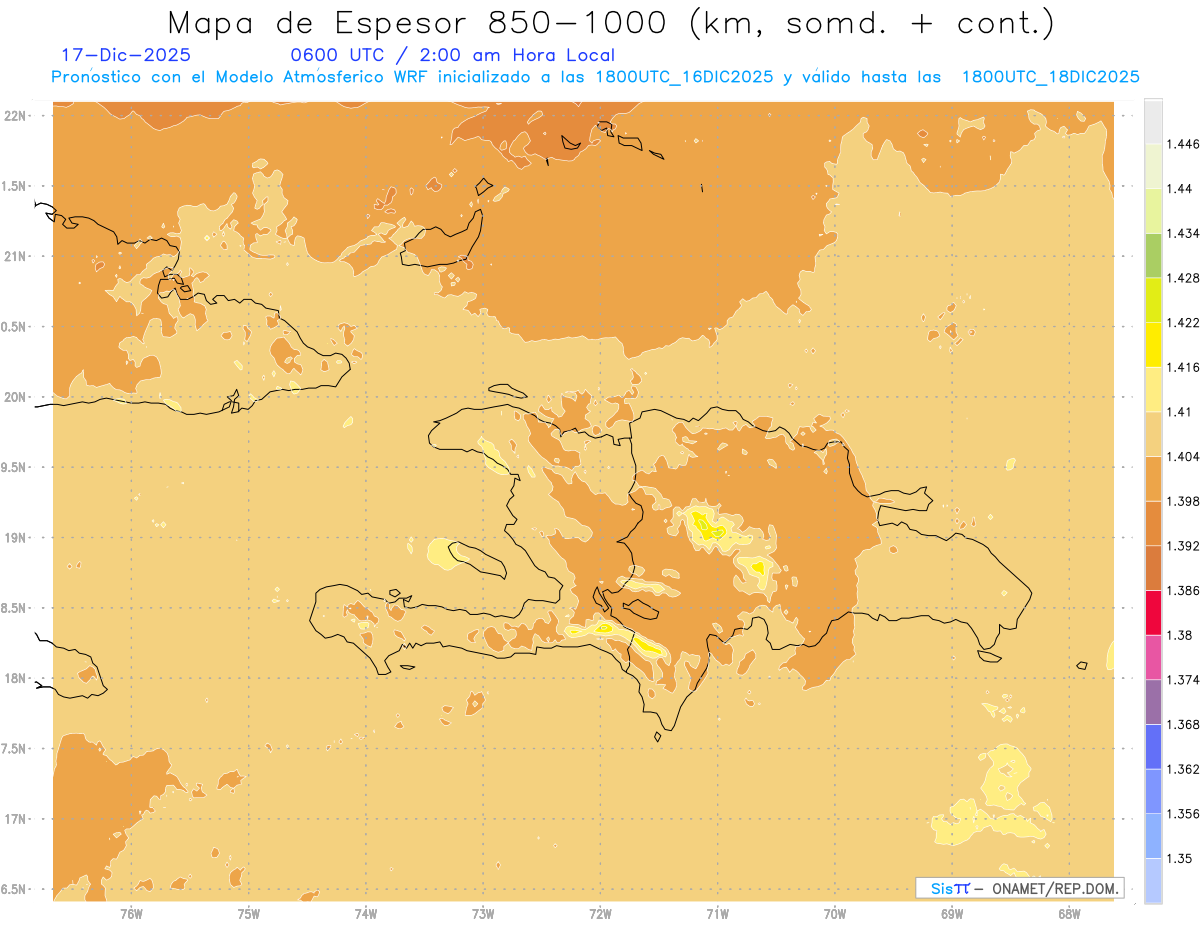Click the '0600 UTC / 2:00 am Hora Local' time text
The image size is (1200, 927).
(452, 55)
